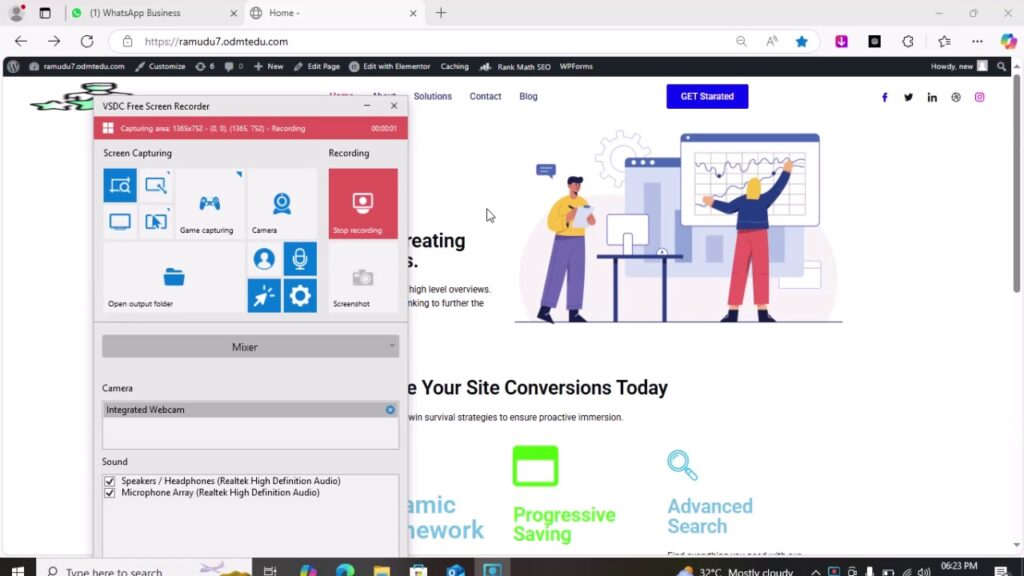This screenshot has height=576, width=1024.
Task: Expand the WordPress New menu
Action: 268,66
